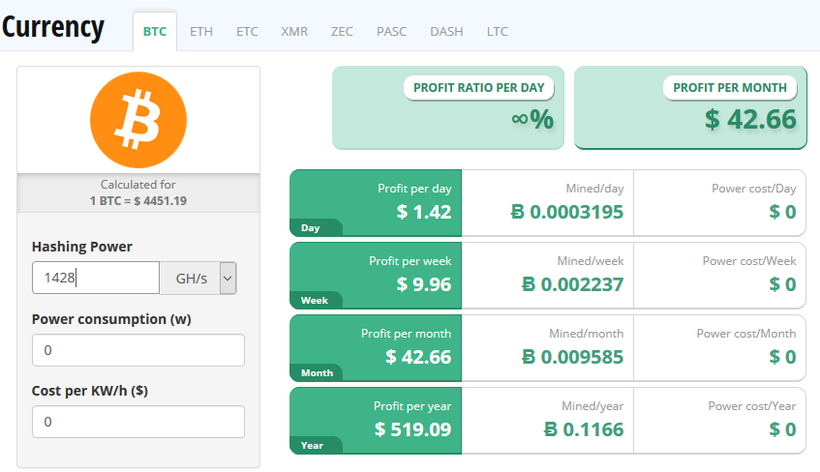Select the Profit per week card
Screen dimensions: 820x472
375,275
